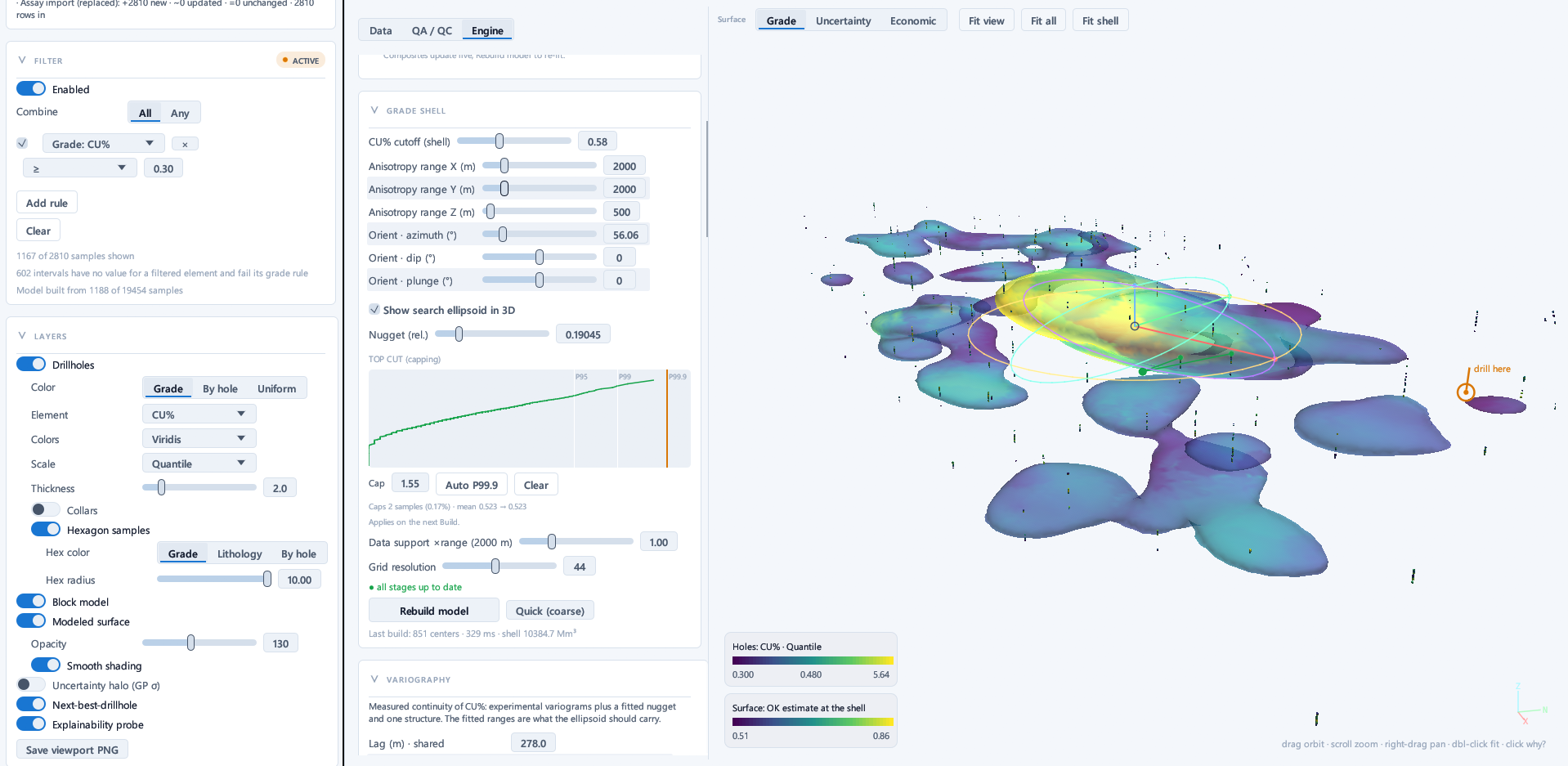Click the filter Clear button
The width and height of the screenshot is (1568, 766).
click(38, 231)
